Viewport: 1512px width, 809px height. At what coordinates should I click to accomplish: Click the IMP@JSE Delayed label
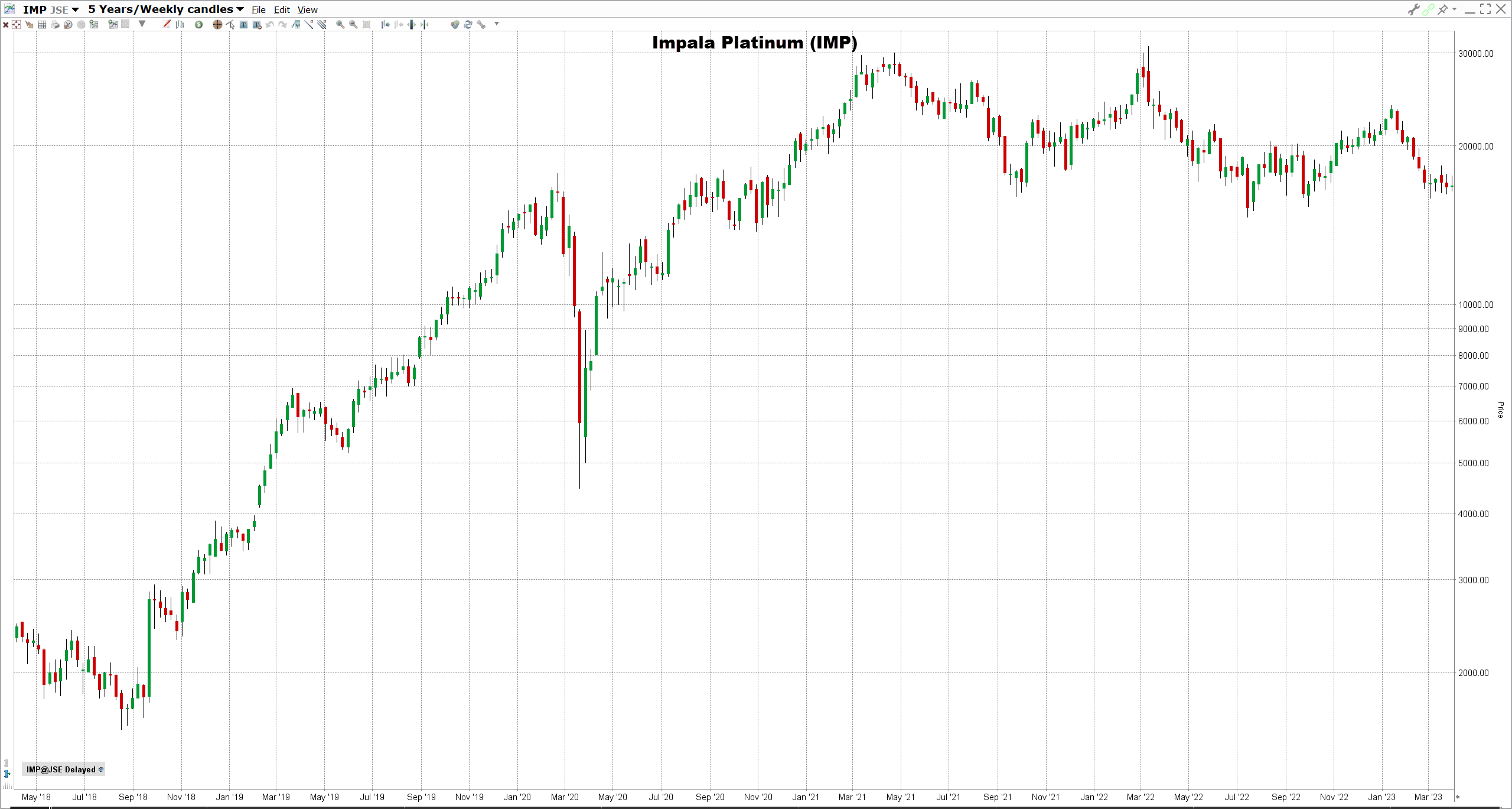pos(61,769)
